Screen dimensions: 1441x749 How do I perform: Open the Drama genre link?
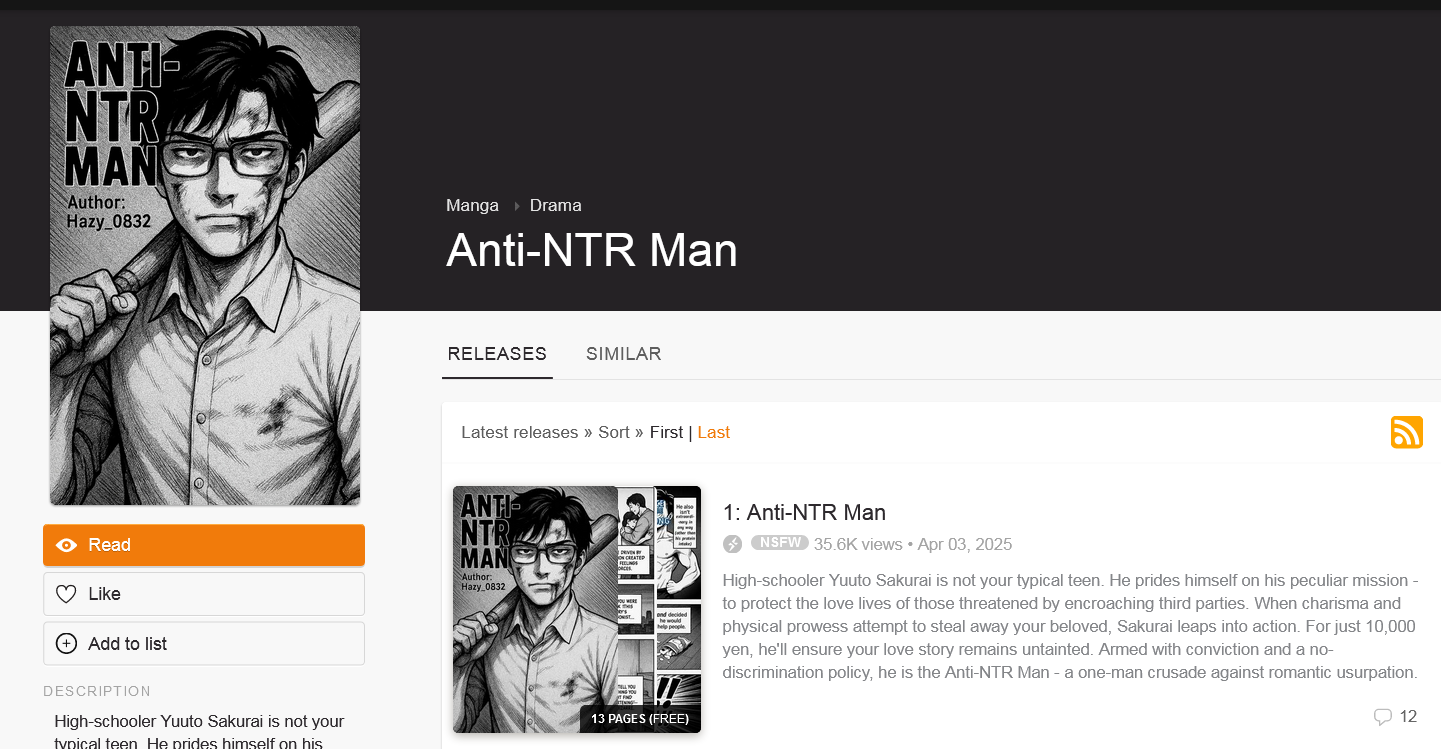(x=556, y=205)
